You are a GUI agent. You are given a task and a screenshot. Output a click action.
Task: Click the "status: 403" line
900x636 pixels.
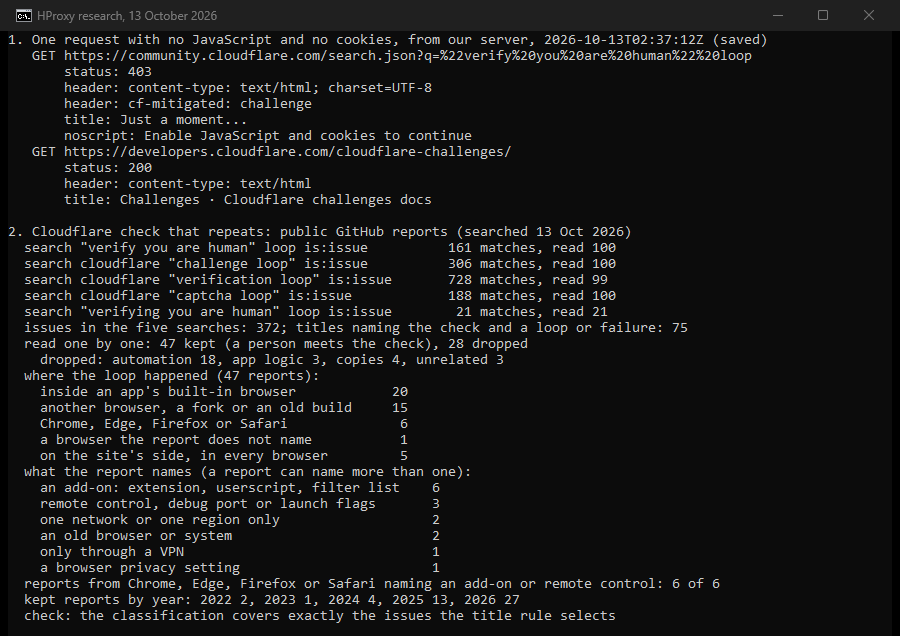coord(108,72)
